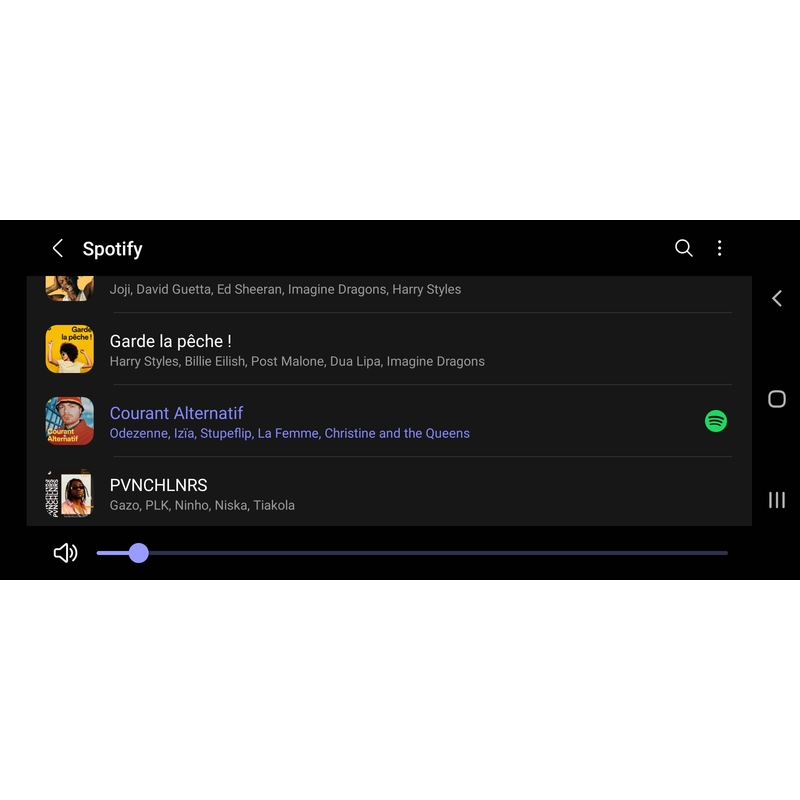Tap the speaker volume icon
Image resolution: width=800 pixels, height=800 pixels.
click(65, 553)
